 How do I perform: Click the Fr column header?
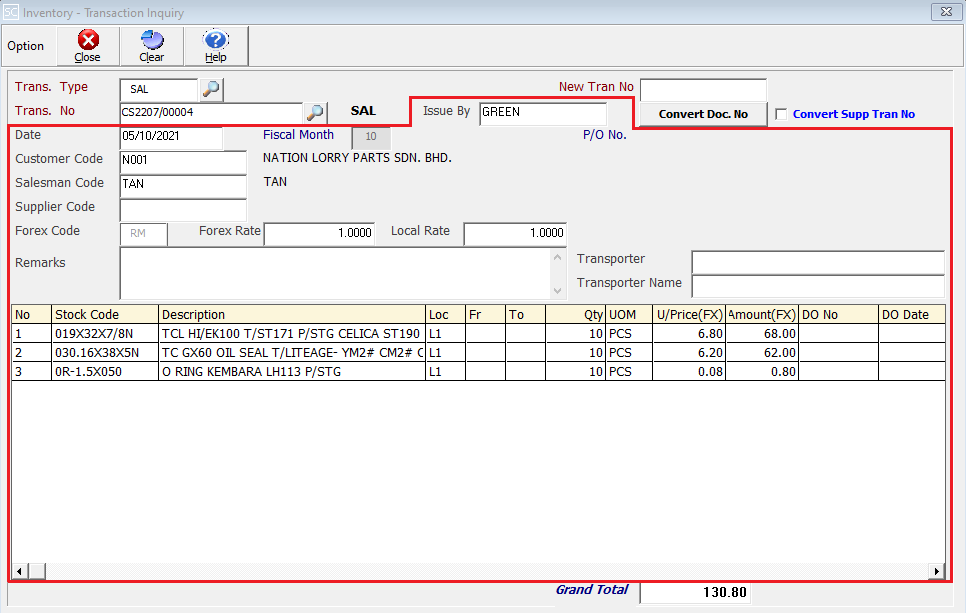point(485,314)
